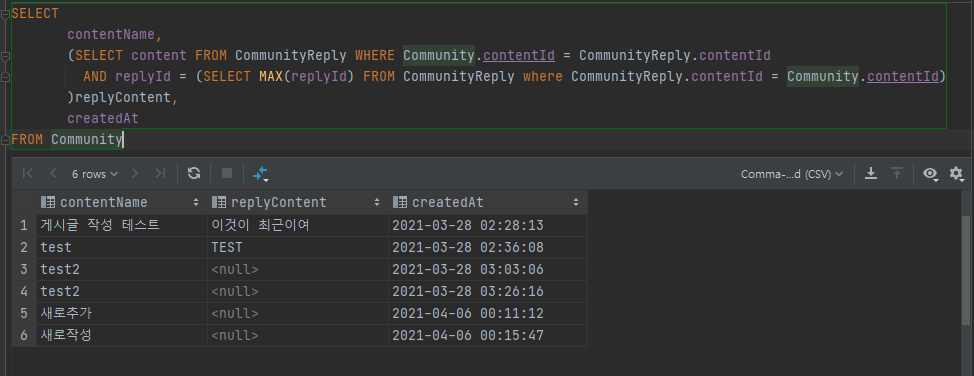
Task: Collapse the fold marker at FROM Community line
Action: coord(5,139)
